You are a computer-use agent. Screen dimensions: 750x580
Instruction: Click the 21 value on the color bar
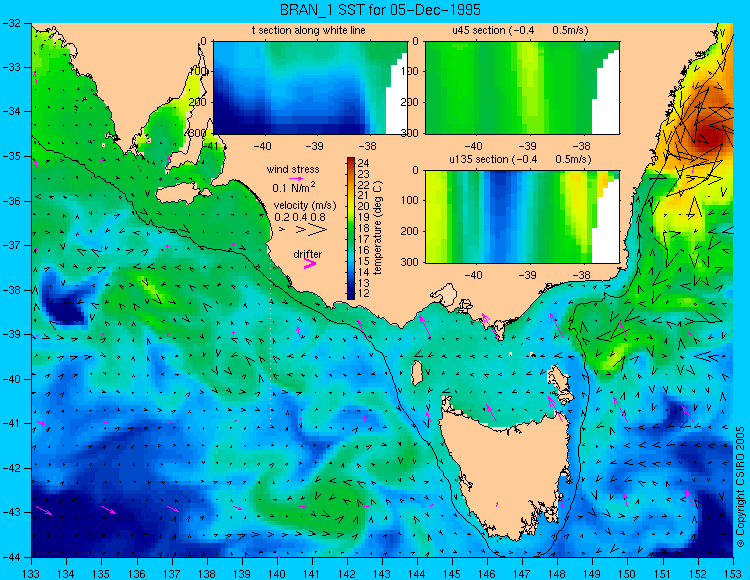coord(364,196)
